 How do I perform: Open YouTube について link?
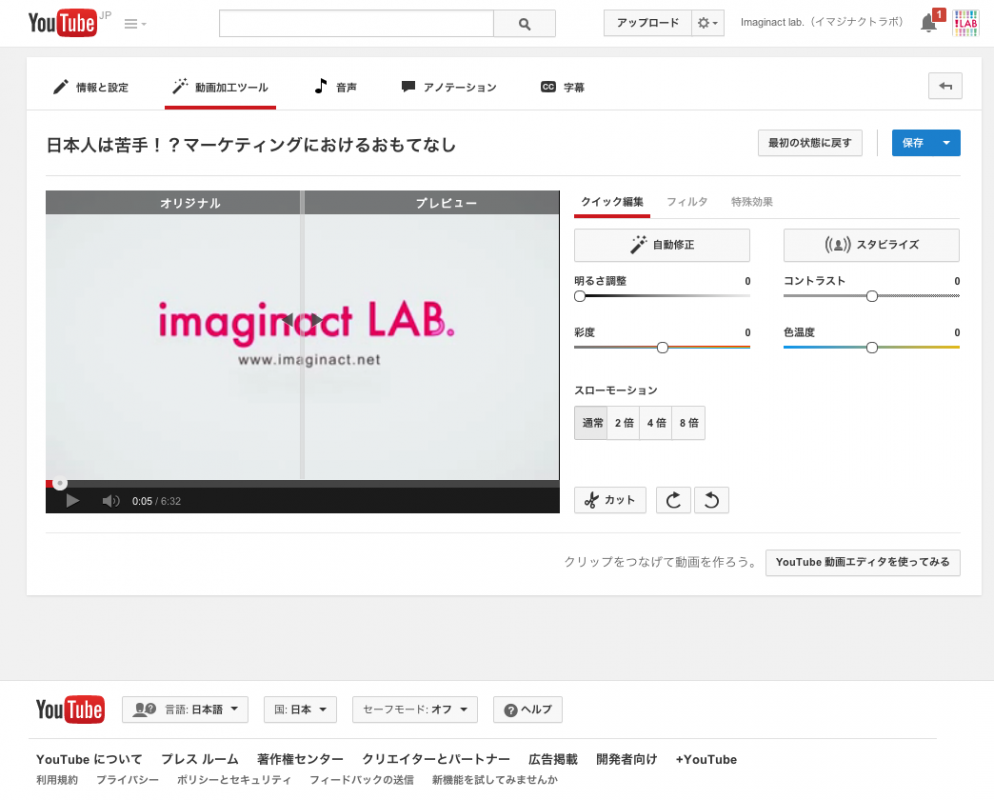(x=89, y=759)
